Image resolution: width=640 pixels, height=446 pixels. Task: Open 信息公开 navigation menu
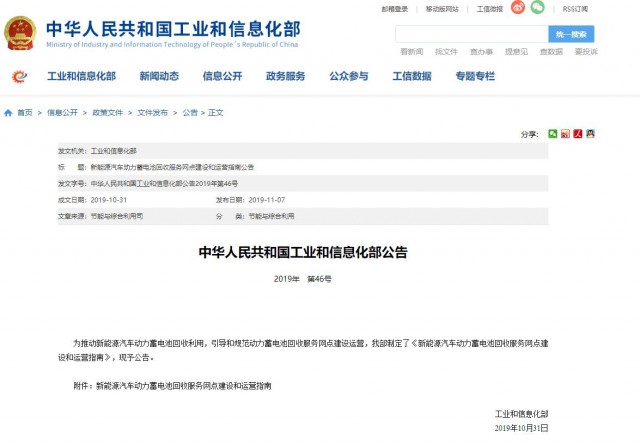point(222,76)
